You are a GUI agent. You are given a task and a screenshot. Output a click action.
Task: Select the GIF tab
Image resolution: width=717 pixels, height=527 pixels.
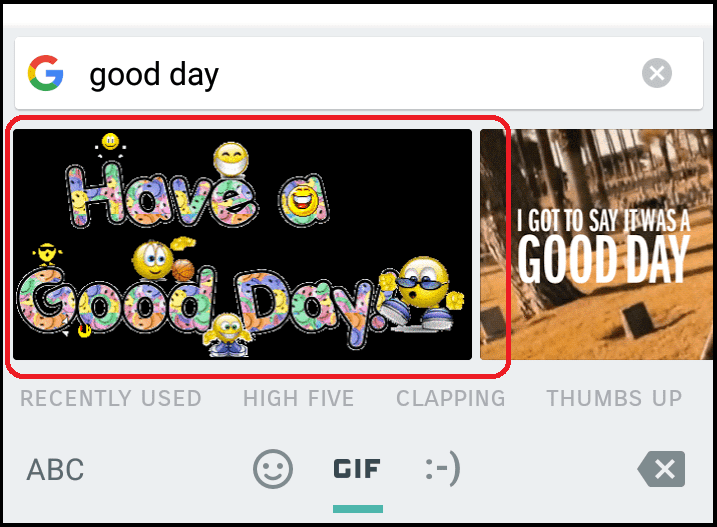pyautogui.click(x=357, y=469)
